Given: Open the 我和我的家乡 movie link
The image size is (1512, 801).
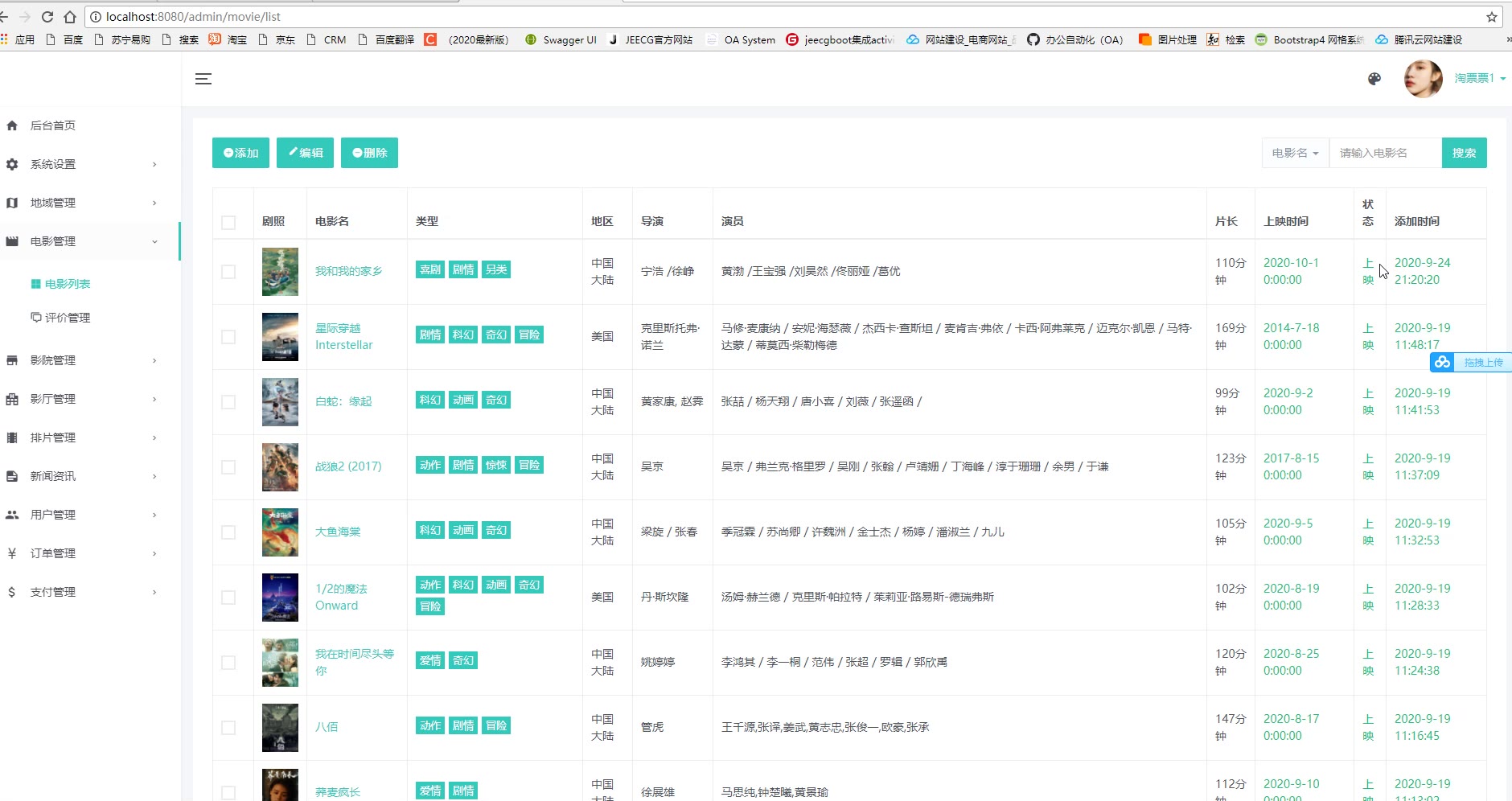Looking at the screenshot, I should point(348,272).
